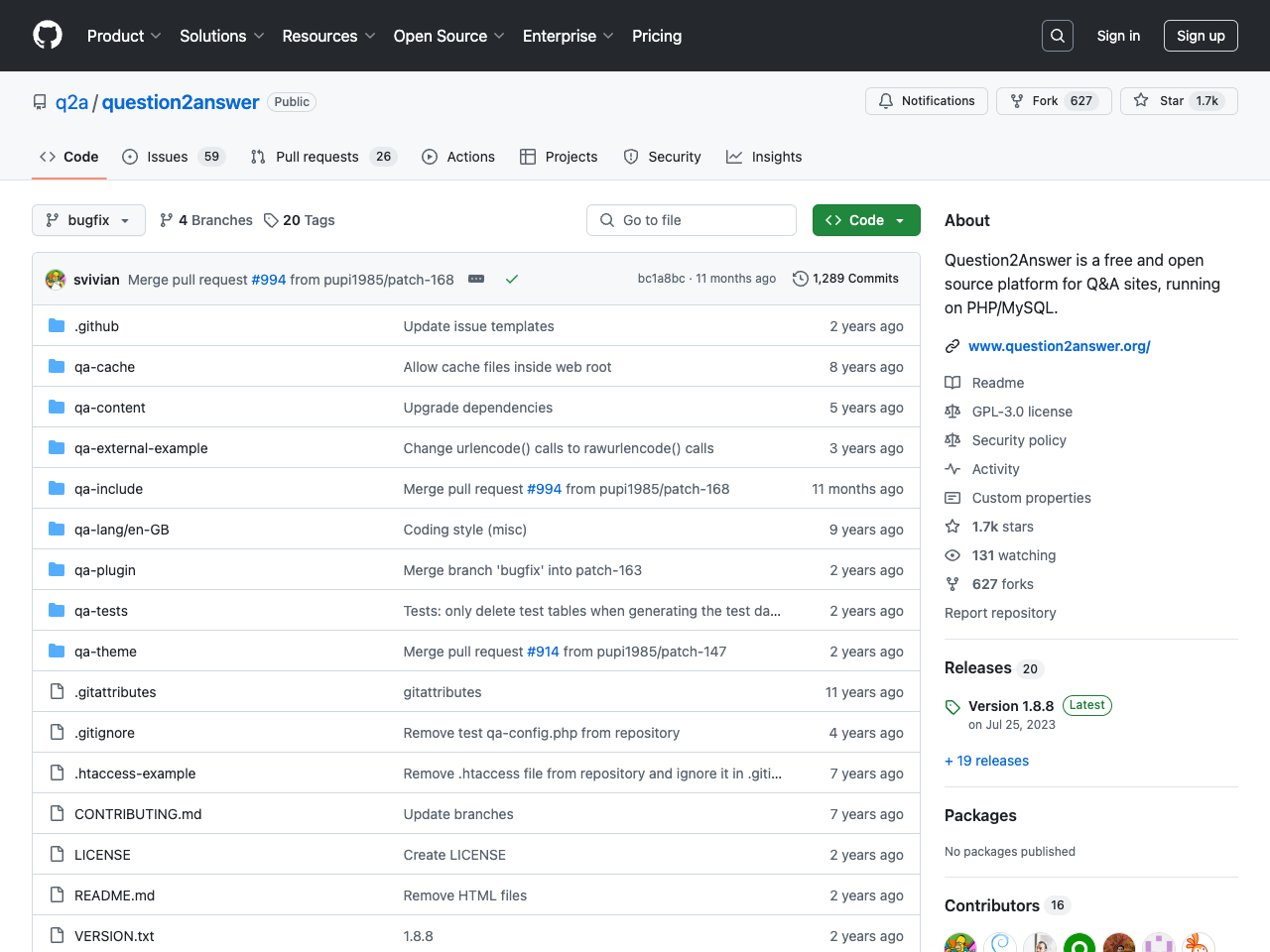Click the Security policy link
This screenshot has width=1270, height=952.
(x=1019, y=440)
